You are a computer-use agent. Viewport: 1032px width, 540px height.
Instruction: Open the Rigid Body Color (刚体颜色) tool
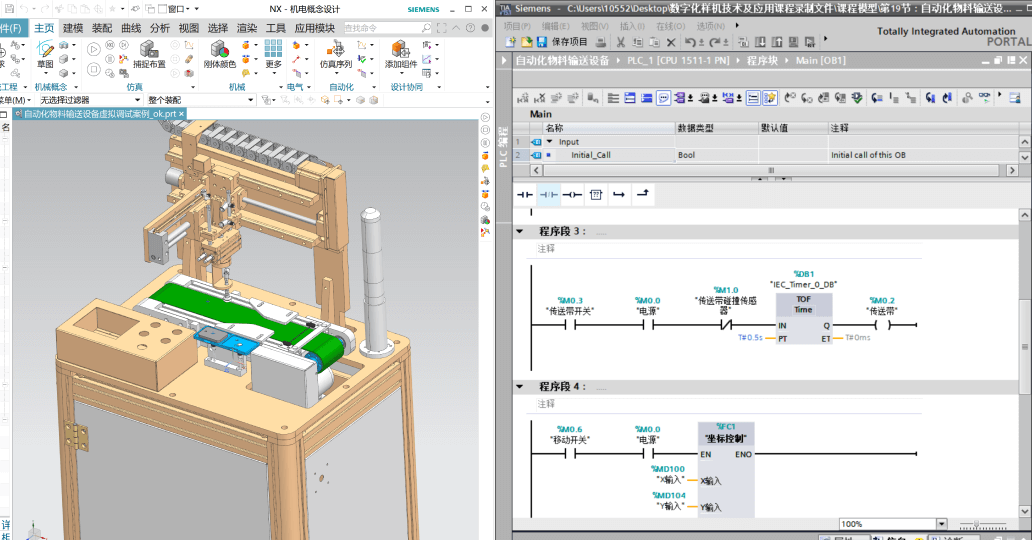pos(219,54)
